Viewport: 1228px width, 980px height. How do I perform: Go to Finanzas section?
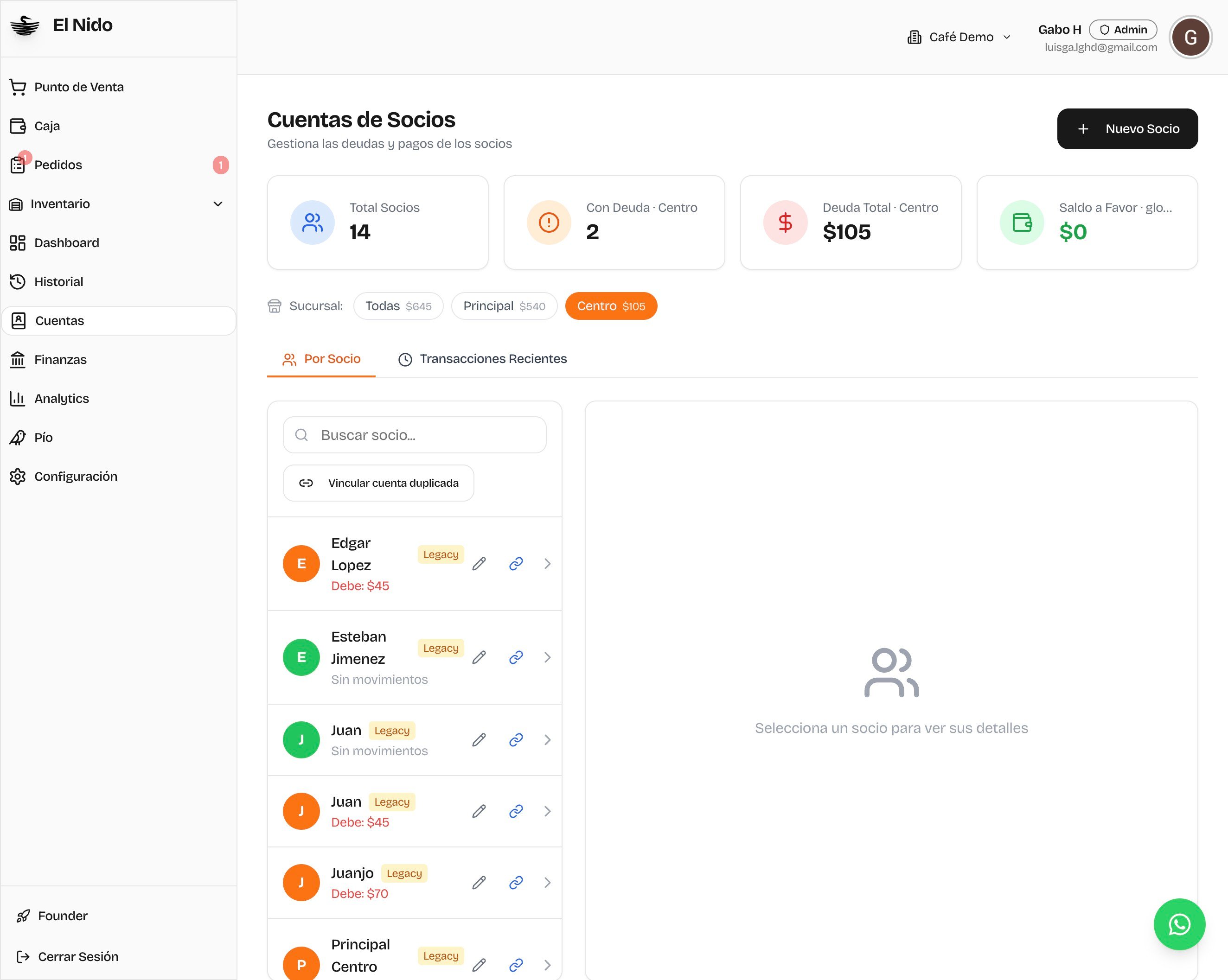[x=118, y=360]
